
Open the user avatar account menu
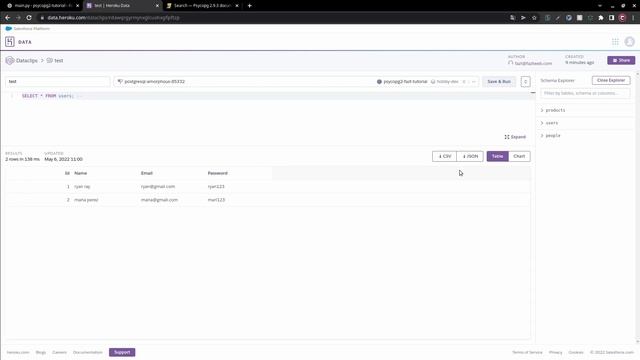coord(629,42)
